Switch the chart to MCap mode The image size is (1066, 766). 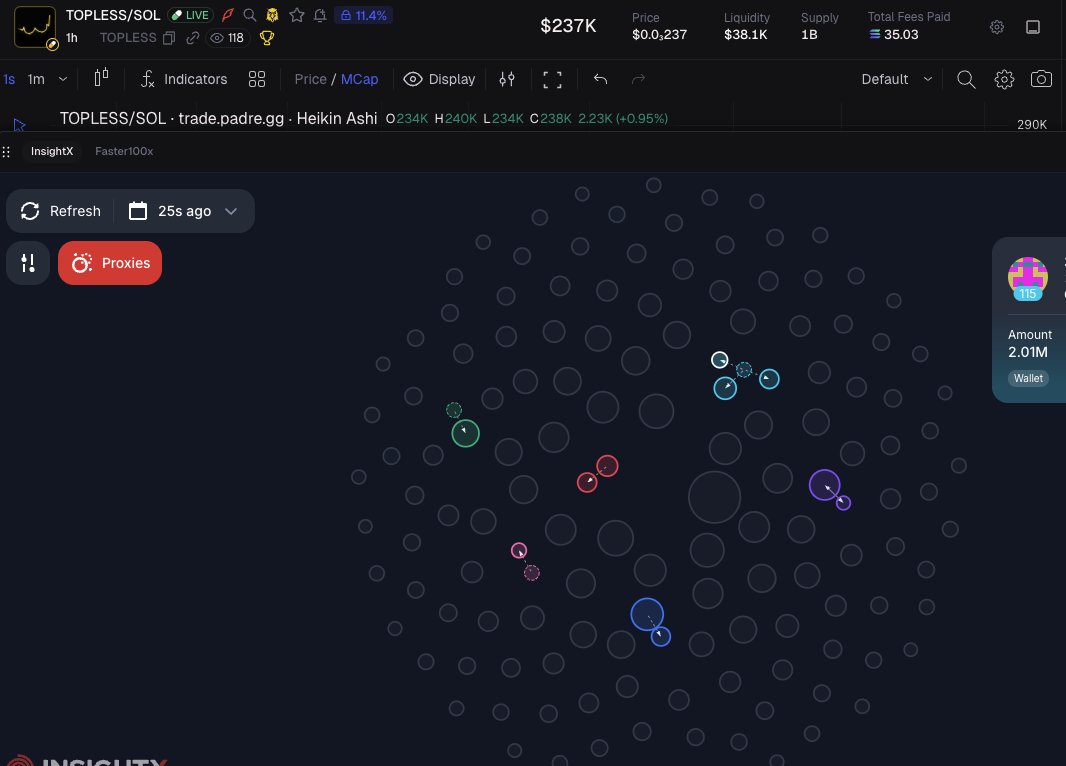[359, 80]
